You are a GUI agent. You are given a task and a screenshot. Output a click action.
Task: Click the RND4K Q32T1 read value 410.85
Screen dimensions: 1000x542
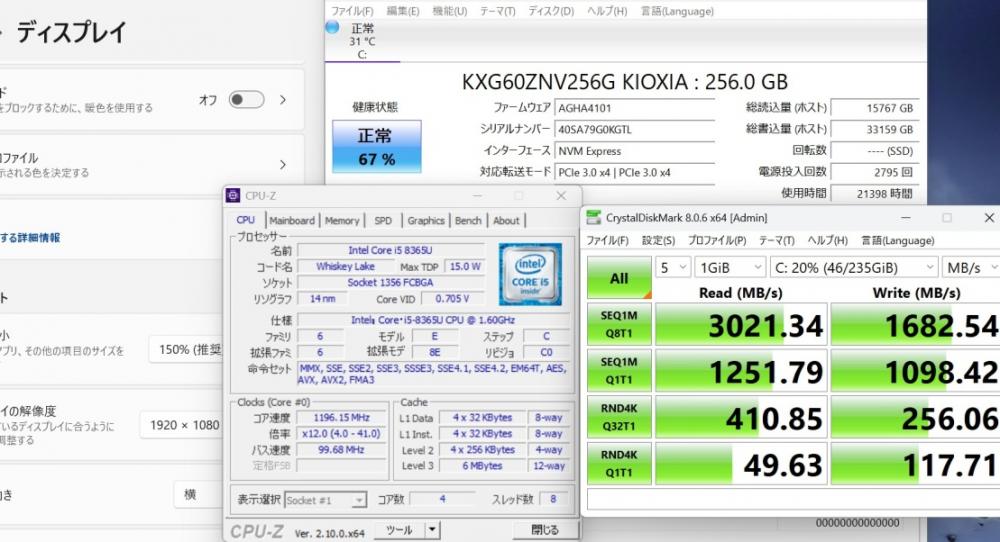click(x=741, y=418)
